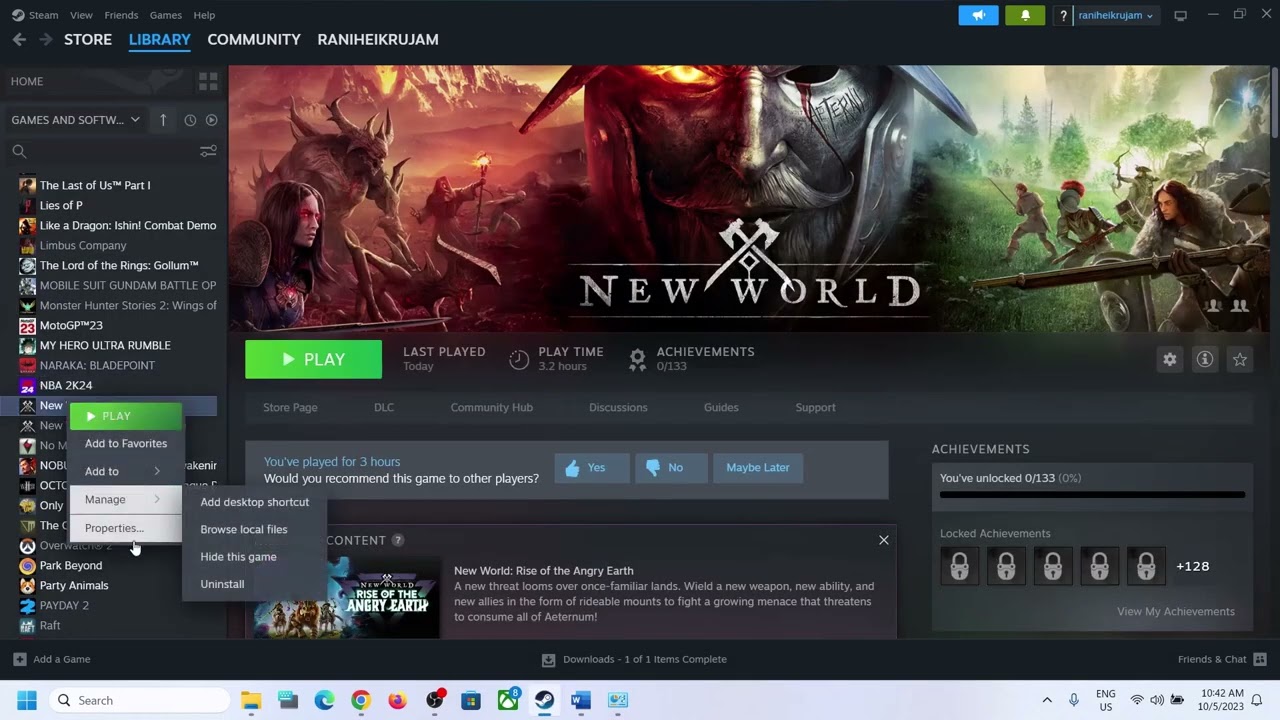Click the sort ascending arrow in library
This screenshot has height=720, width=1280.
163,120
